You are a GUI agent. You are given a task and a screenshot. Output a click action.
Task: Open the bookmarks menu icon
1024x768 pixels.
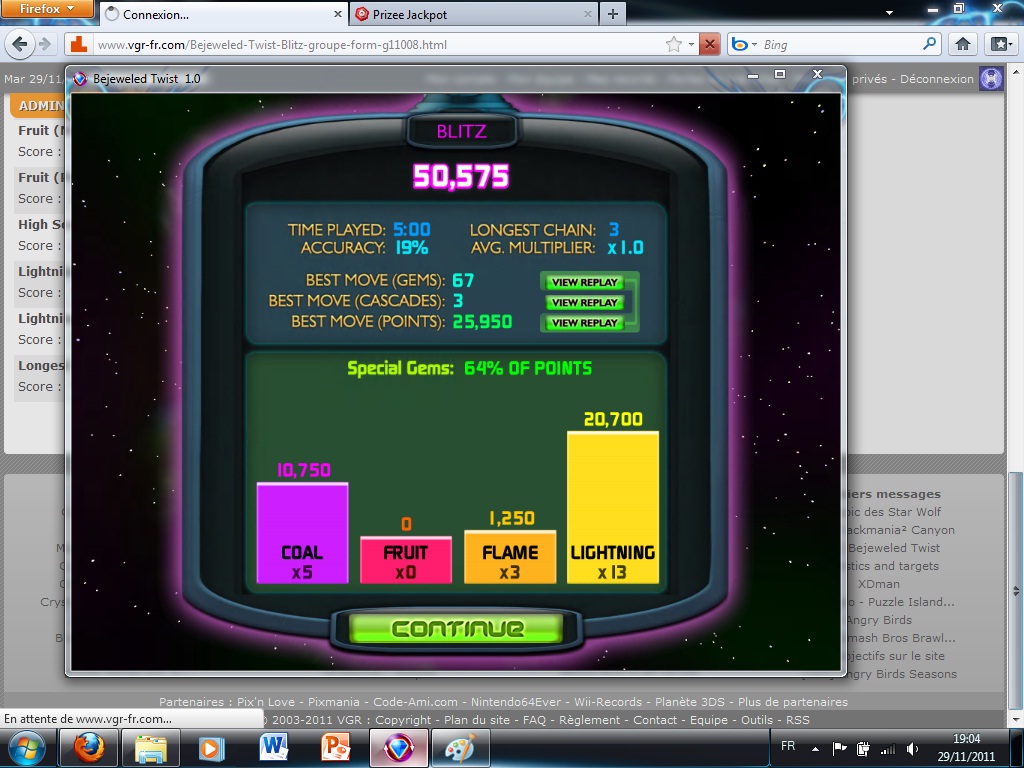999,44
